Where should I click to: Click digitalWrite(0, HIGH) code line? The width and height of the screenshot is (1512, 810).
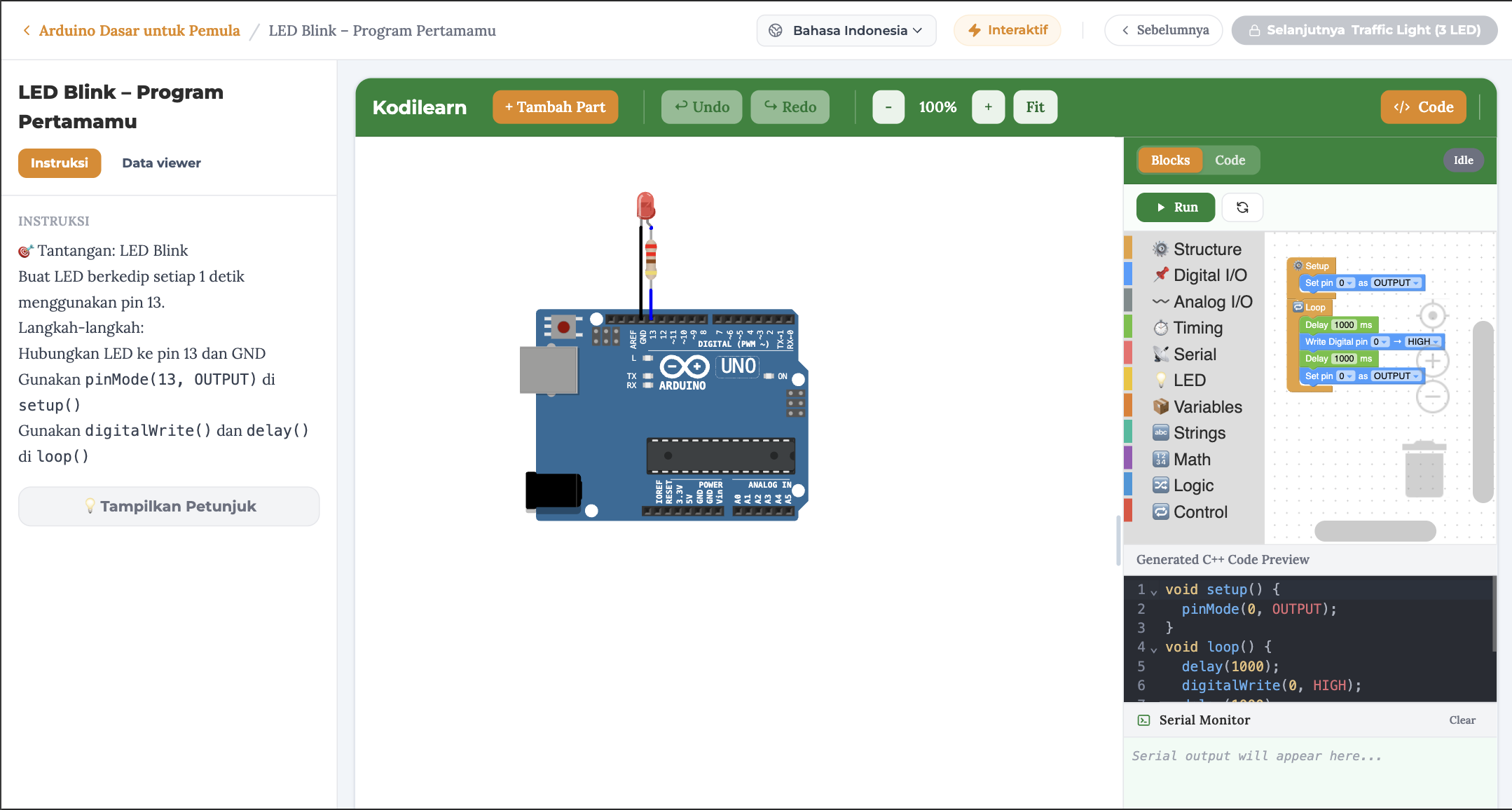(1272, 686)
